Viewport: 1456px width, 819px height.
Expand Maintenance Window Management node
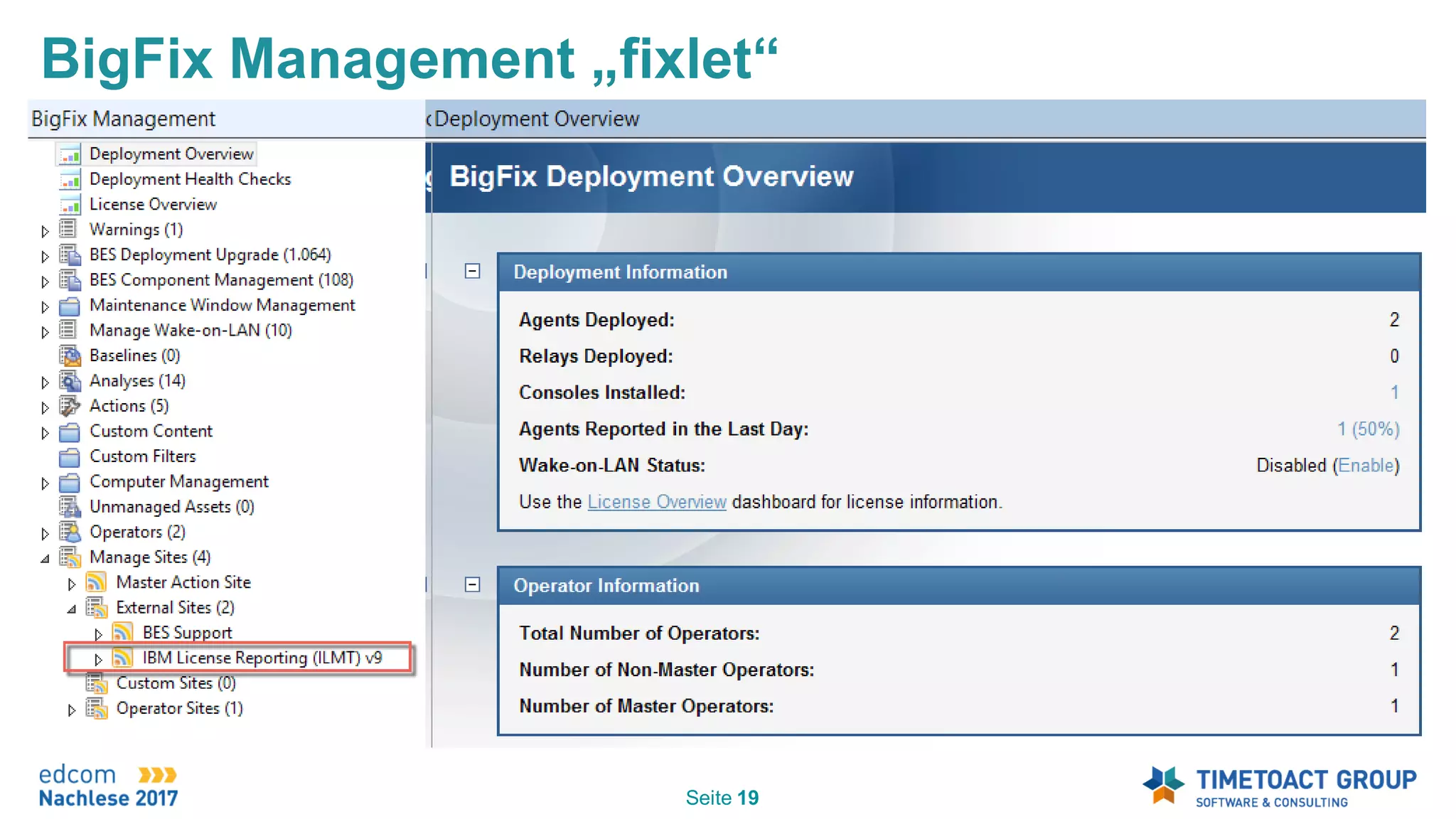[45, 306]
